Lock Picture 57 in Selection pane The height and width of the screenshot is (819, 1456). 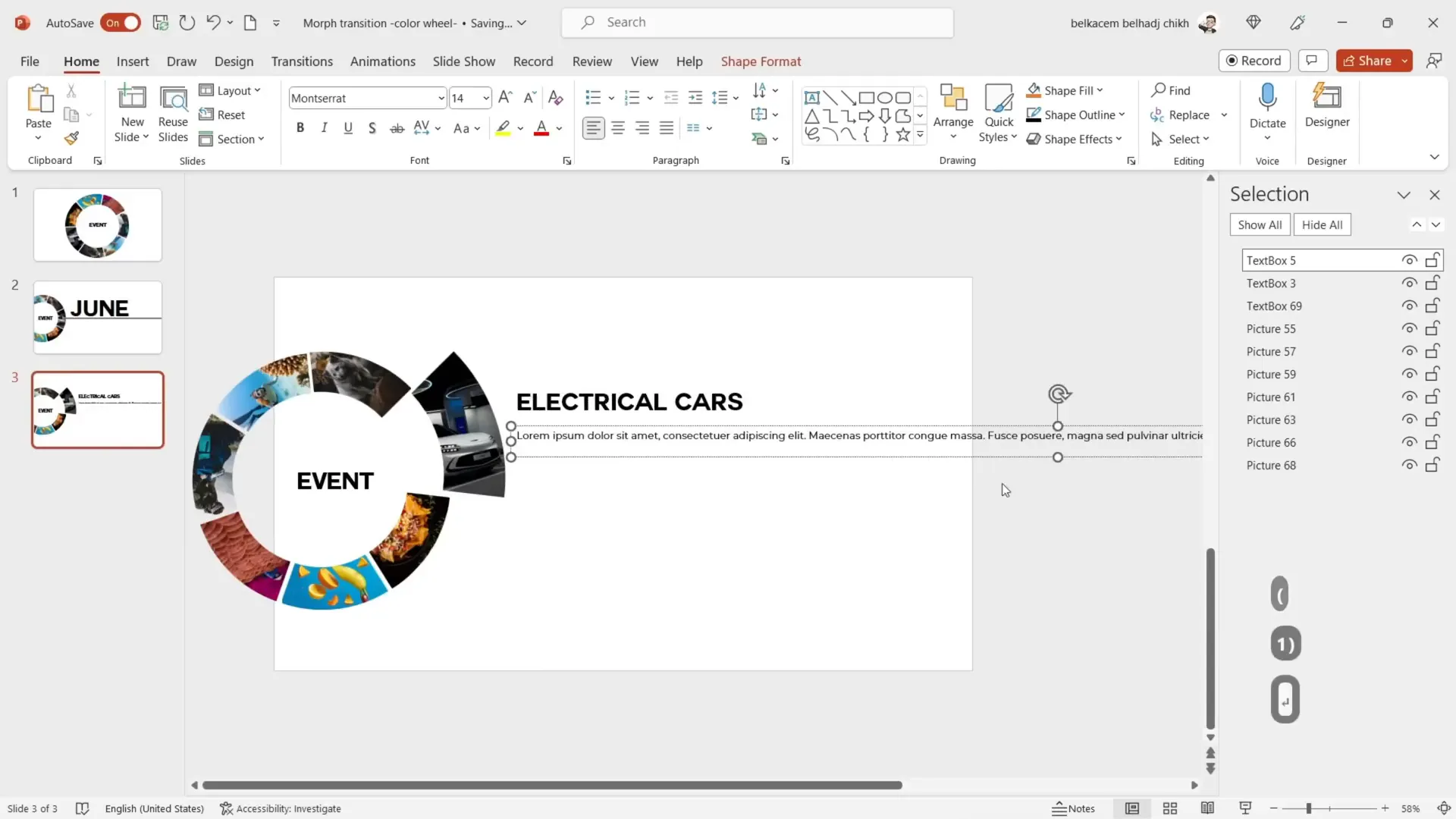click(x=1432, y=351)
